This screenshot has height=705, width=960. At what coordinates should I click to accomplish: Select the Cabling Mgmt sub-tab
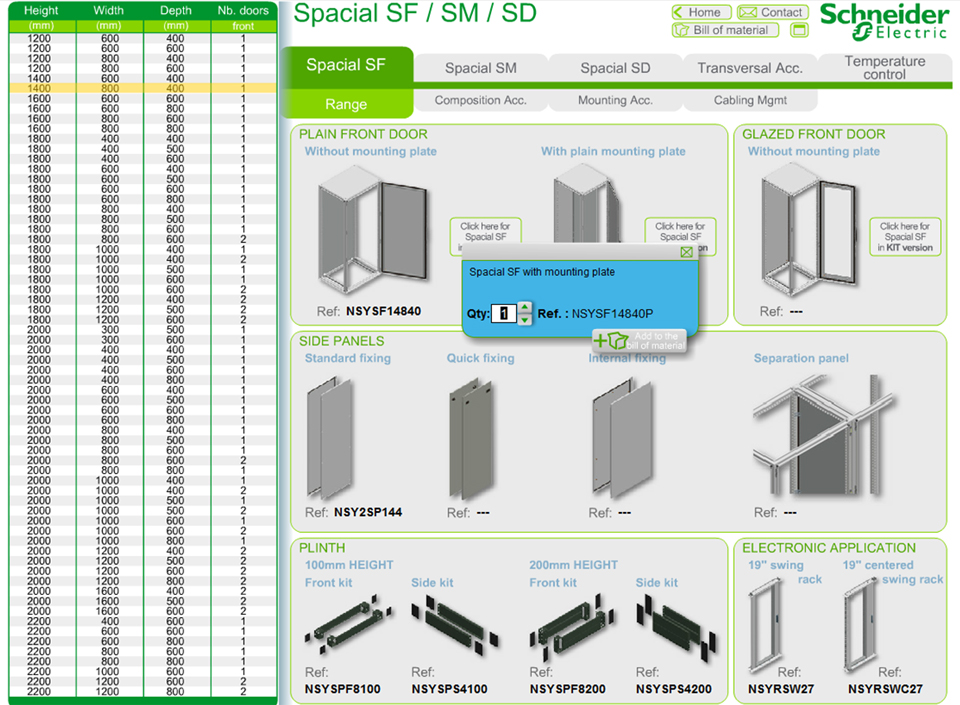pyautogui.click(x=750, y=100)
